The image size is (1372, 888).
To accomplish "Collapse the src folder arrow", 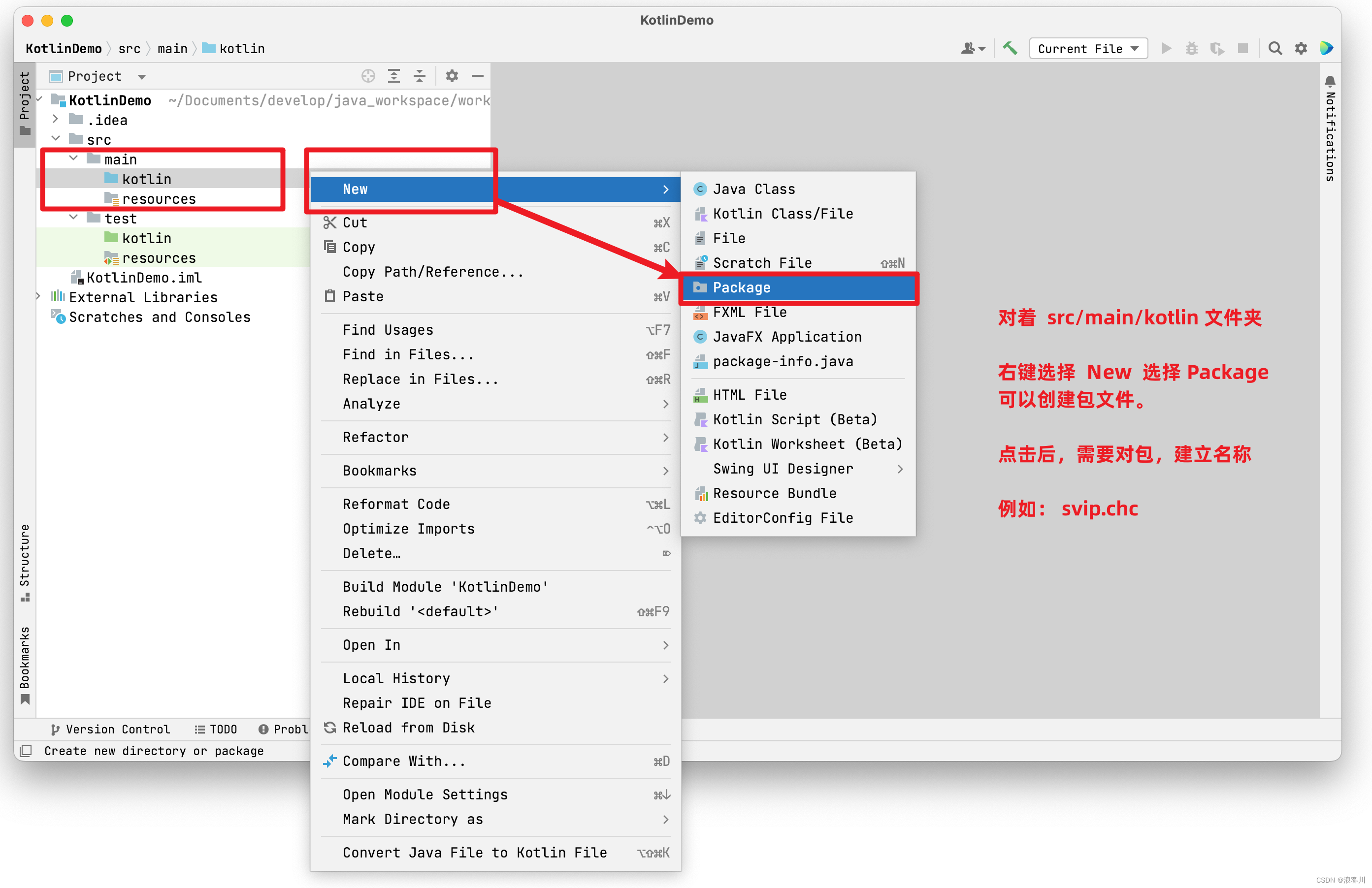I will (x=55, y=139).
